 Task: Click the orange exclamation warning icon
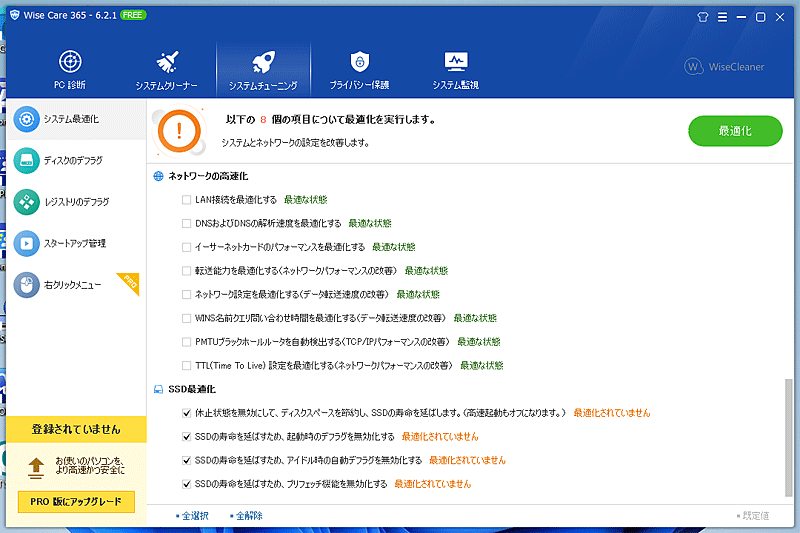tap(179, 131)
